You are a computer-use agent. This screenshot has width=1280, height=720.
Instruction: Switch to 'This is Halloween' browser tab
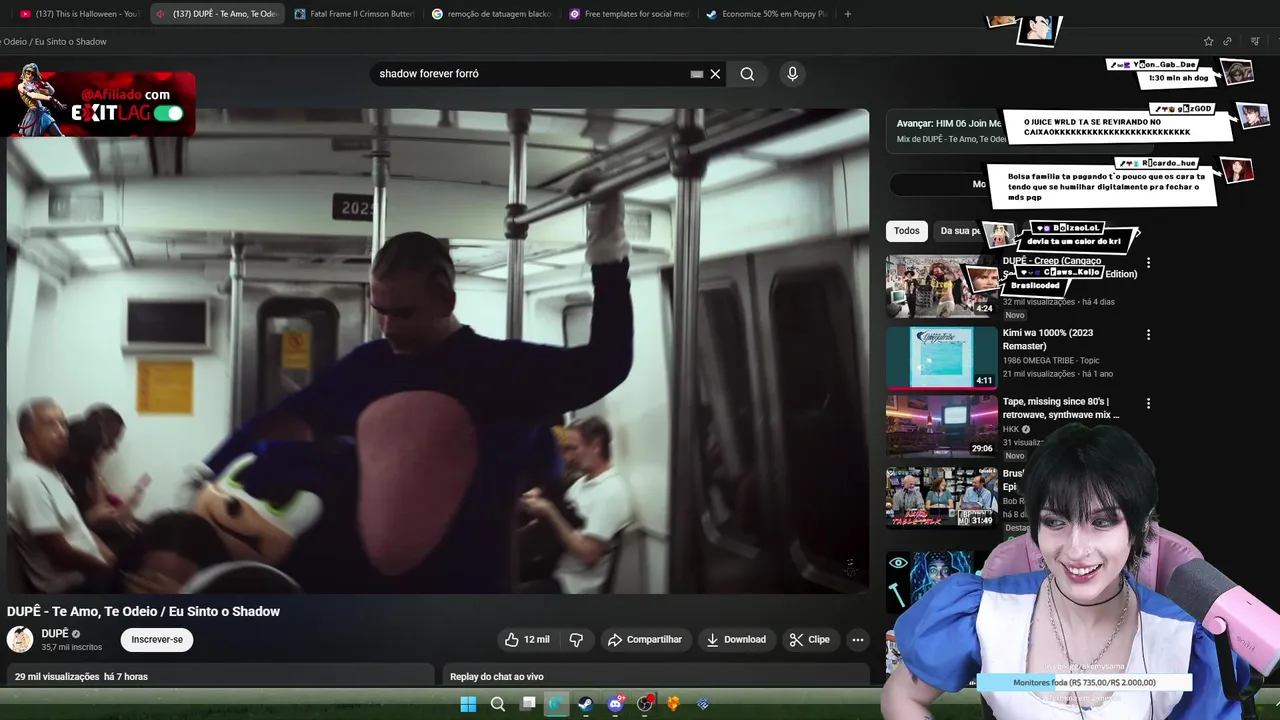[x=80, y=14]
